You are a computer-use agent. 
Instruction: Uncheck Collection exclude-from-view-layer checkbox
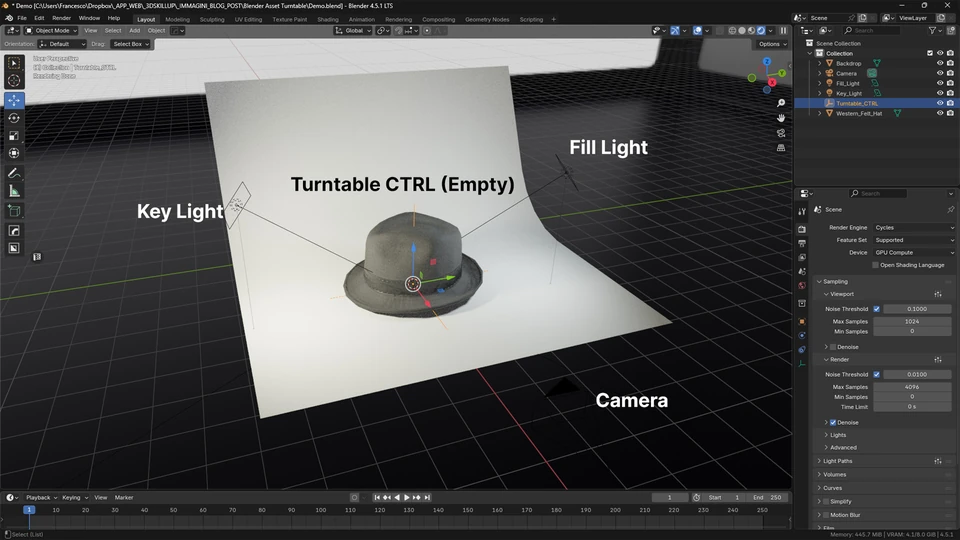[x=930, y=53]
